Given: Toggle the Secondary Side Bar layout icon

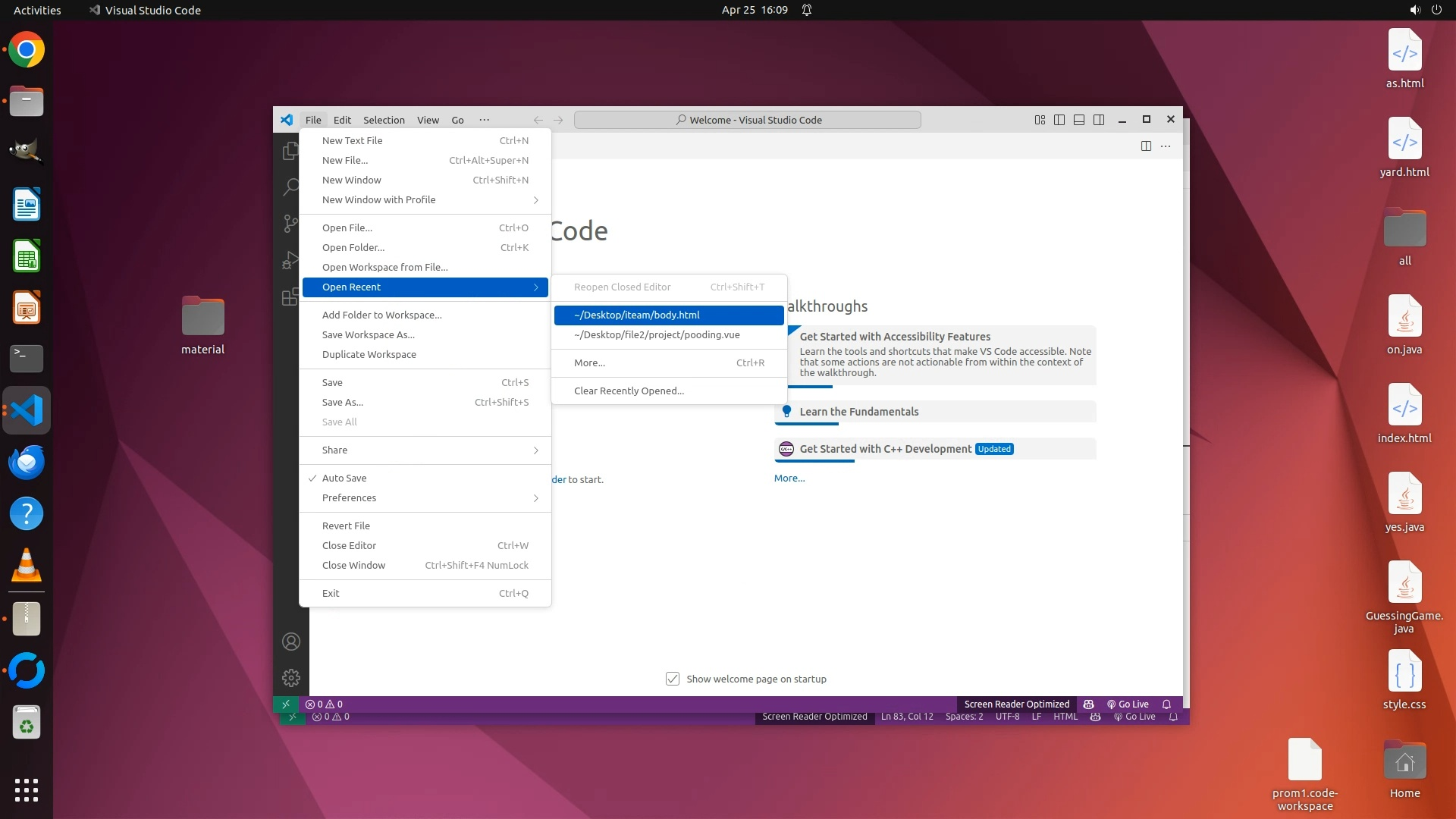Looking at the screenshot, I should [1099, 120].
